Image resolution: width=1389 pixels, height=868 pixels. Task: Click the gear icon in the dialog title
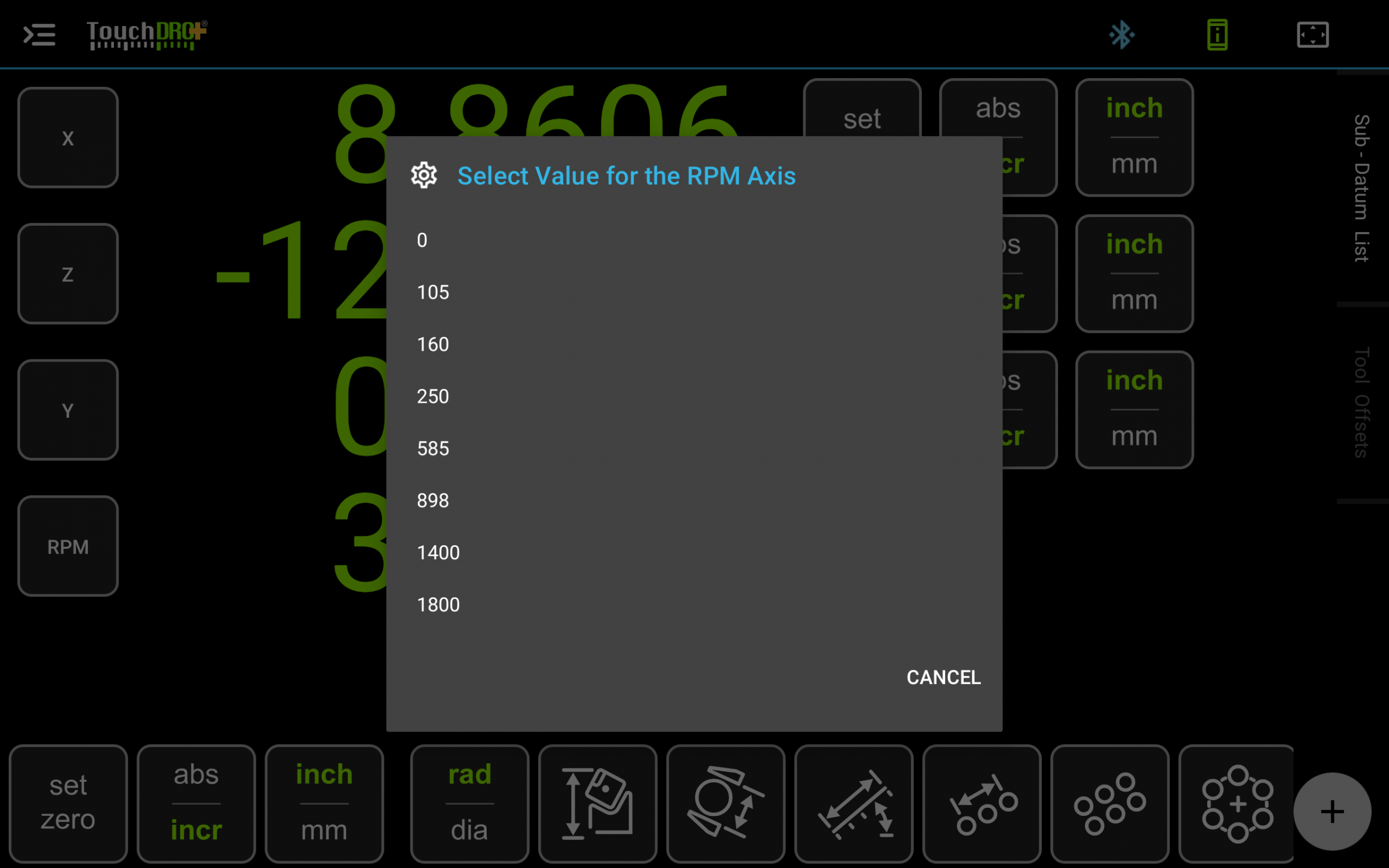[x=424, y=175]
